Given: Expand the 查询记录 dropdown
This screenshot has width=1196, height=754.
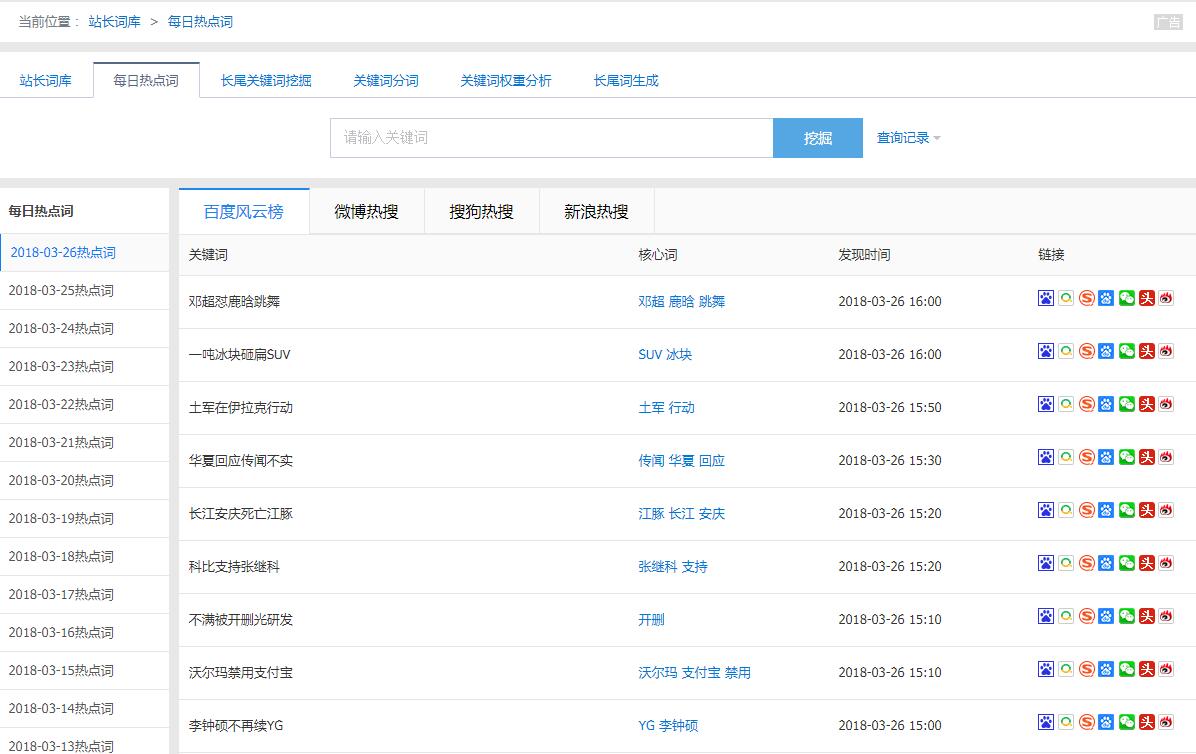Looking at the screenshot, I should (x=905, y=138).
